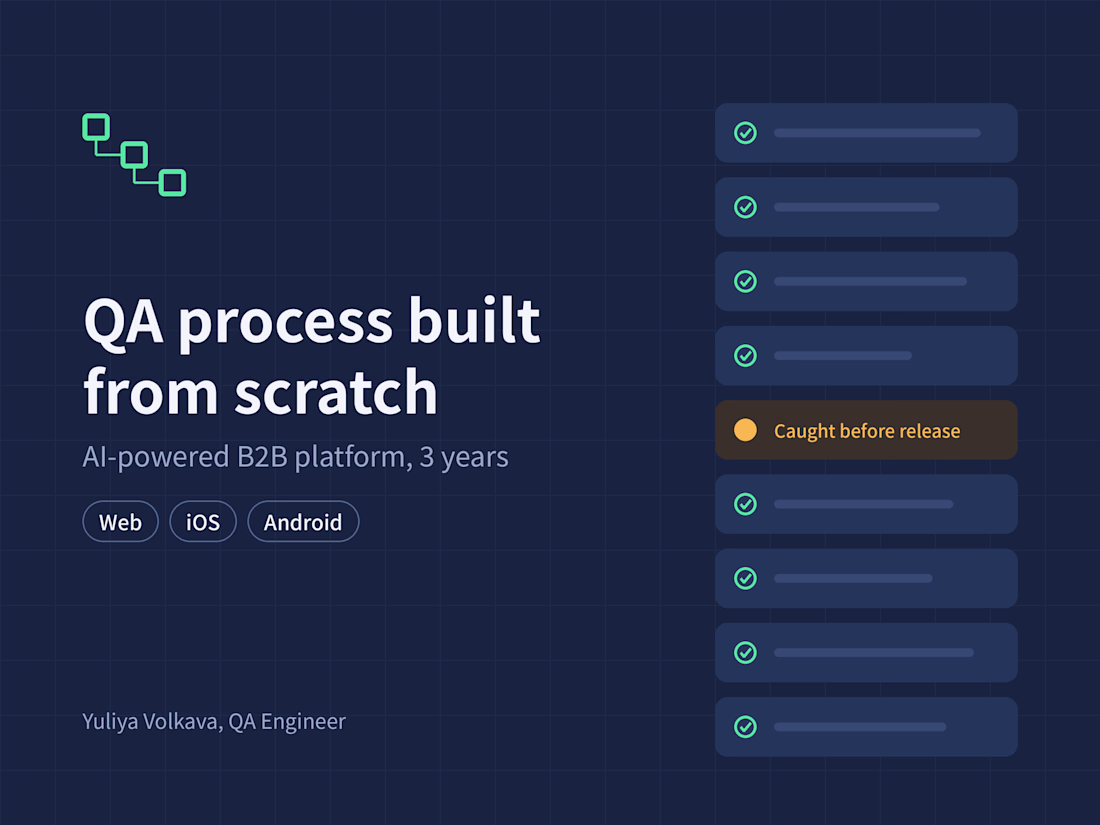
Task: Click the "AI-powered B2B platform, 3 years" subtitle
Action: pos(295,457)
